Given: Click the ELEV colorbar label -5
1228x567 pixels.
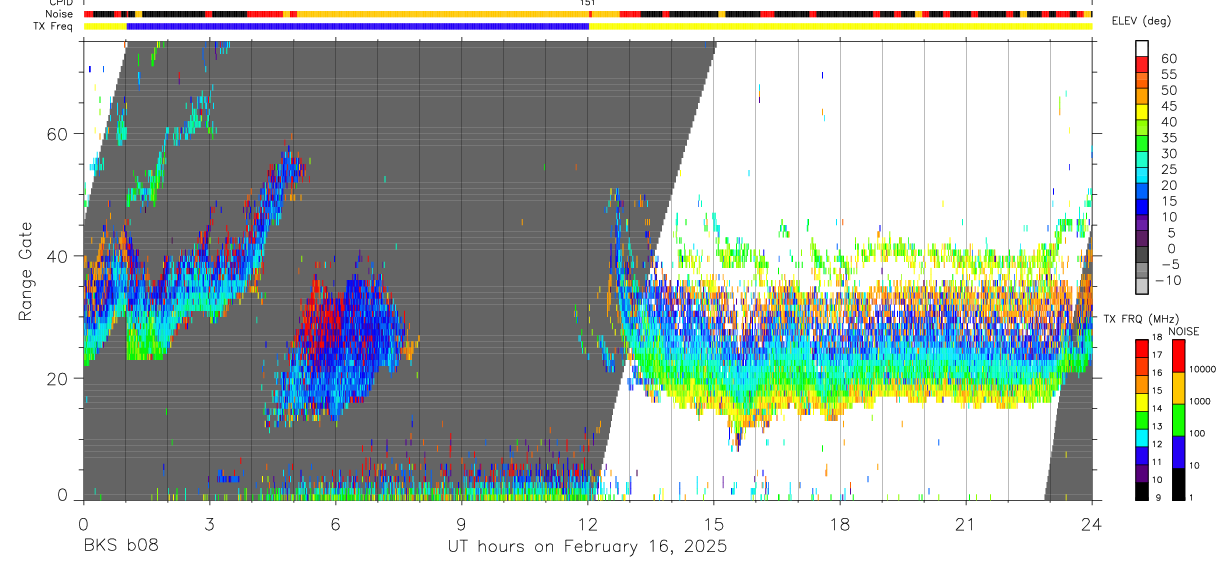Looking at the screenshot, I should point(1169,265).
